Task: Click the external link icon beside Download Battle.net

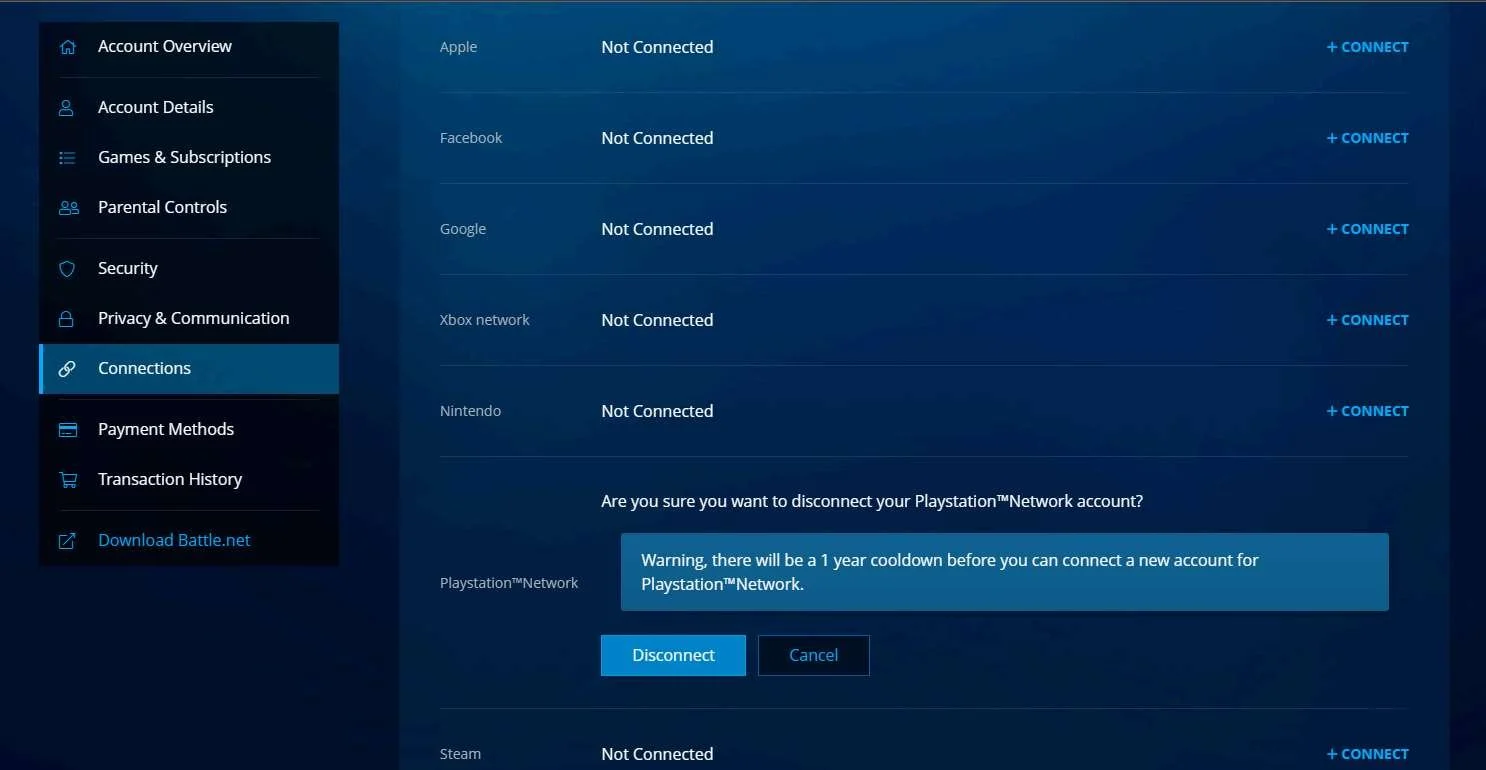Action: (x=67, y=541)
